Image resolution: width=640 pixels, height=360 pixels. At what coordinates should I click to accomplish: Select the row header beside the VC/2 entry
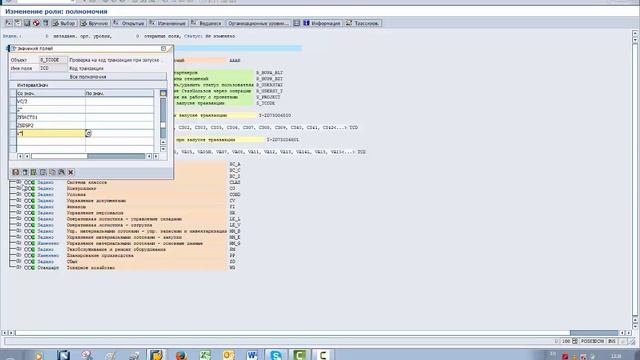13,101
